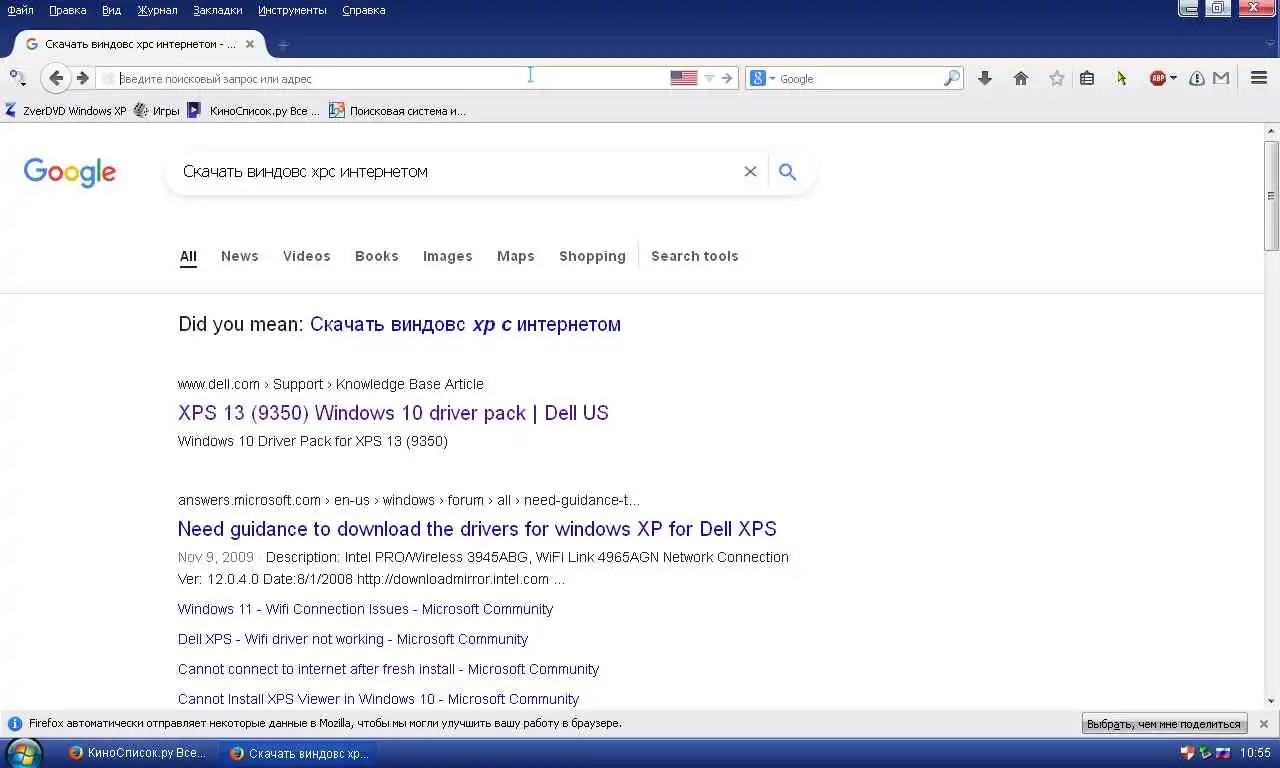Click the gear icon left of Back button

point(17,78)
